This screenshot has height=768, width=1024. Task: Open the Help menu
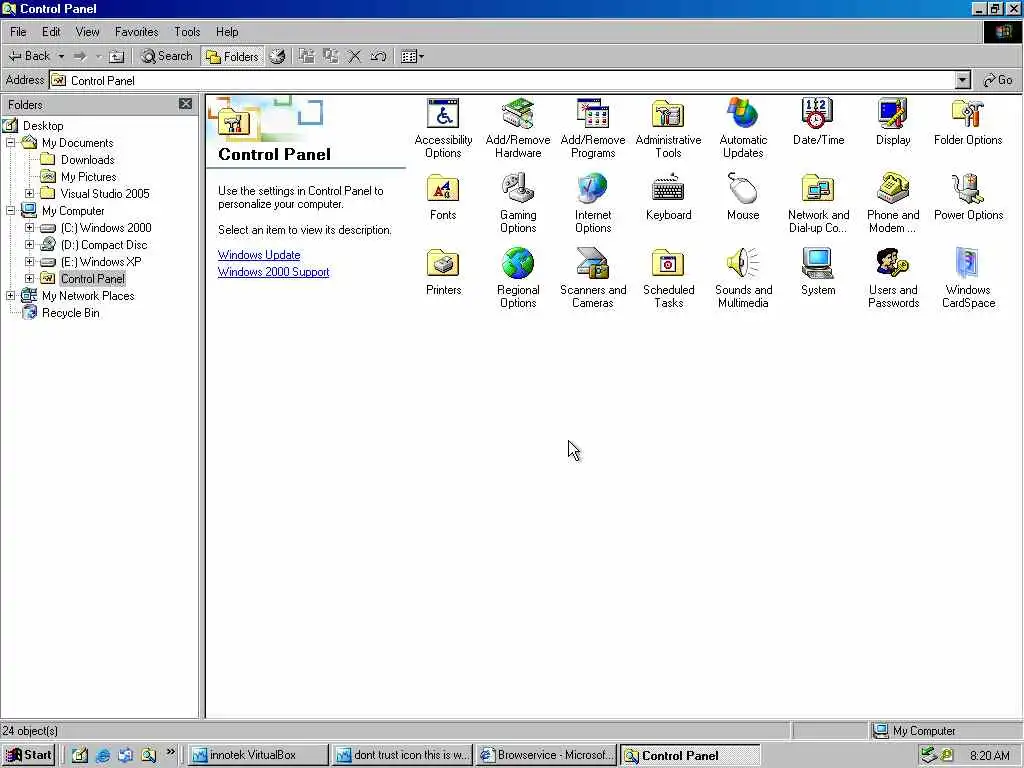227,31
